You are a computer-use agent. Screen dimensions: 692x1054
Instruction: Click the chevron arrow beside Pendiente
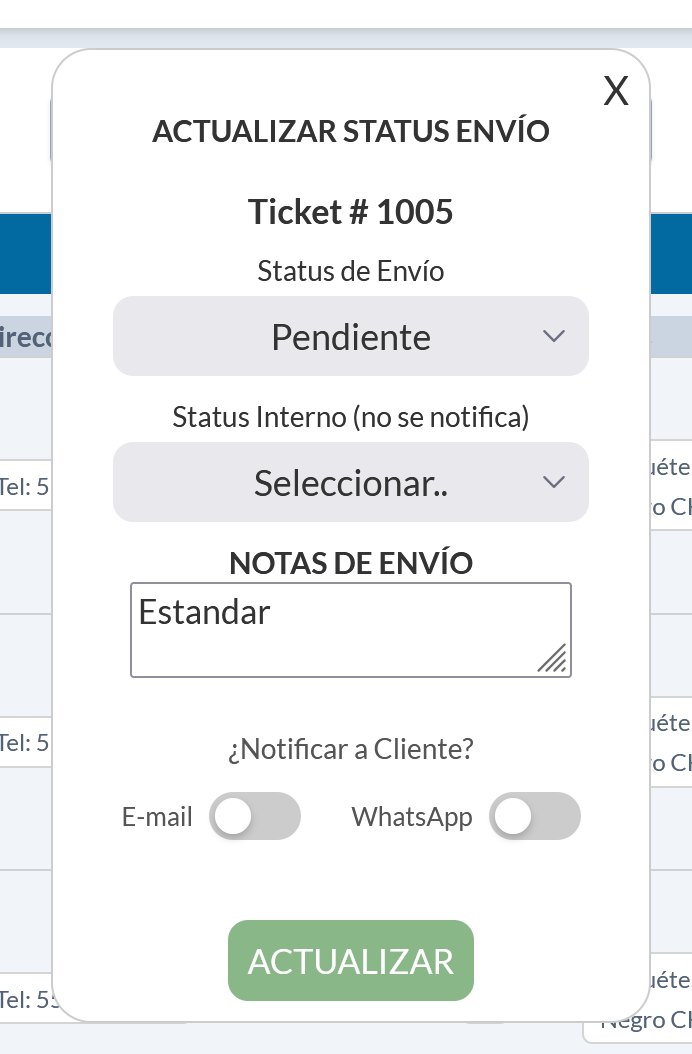tap(554, 336)
